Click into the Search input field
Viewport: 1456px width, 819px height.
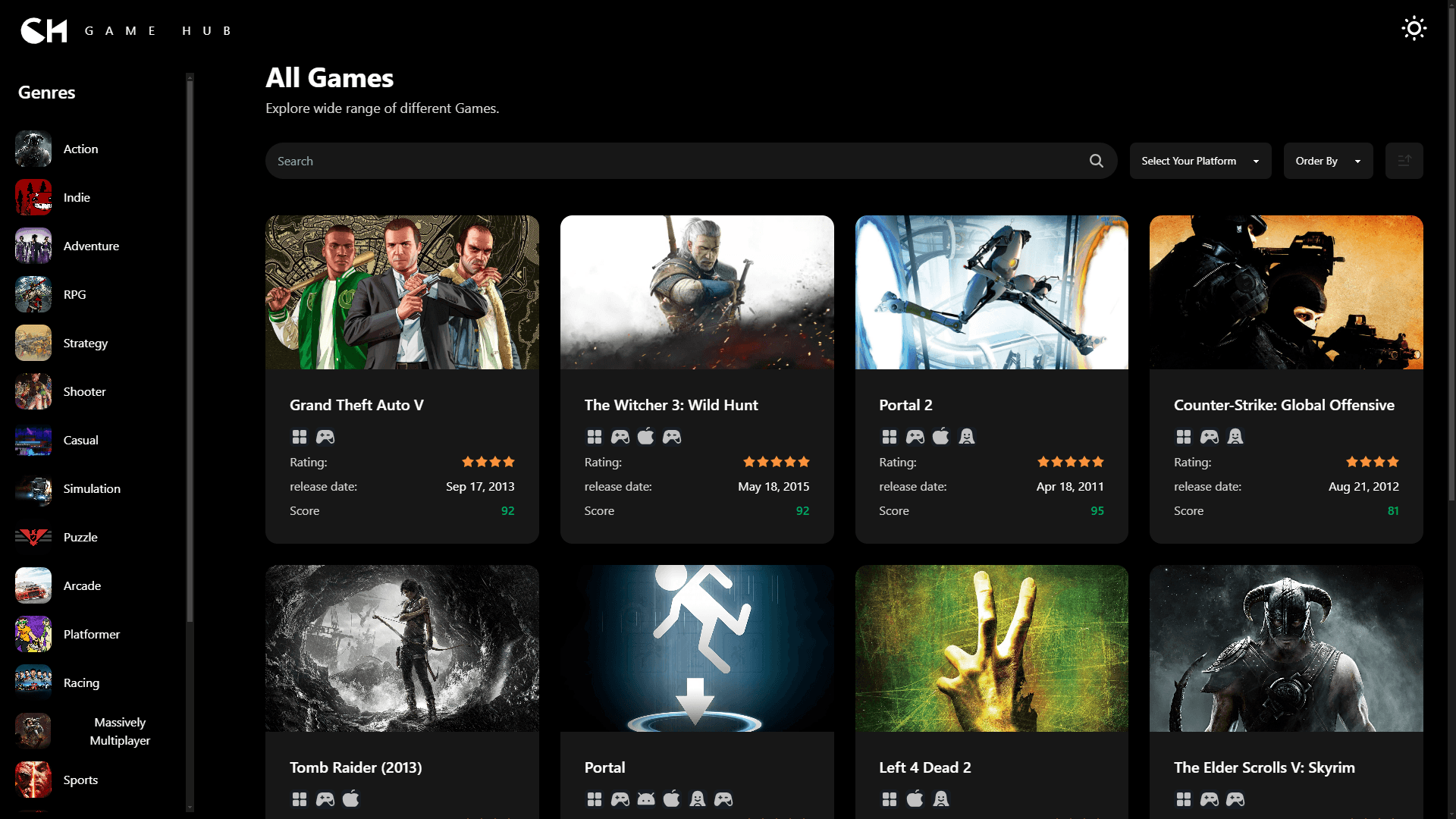click(675, 161)
